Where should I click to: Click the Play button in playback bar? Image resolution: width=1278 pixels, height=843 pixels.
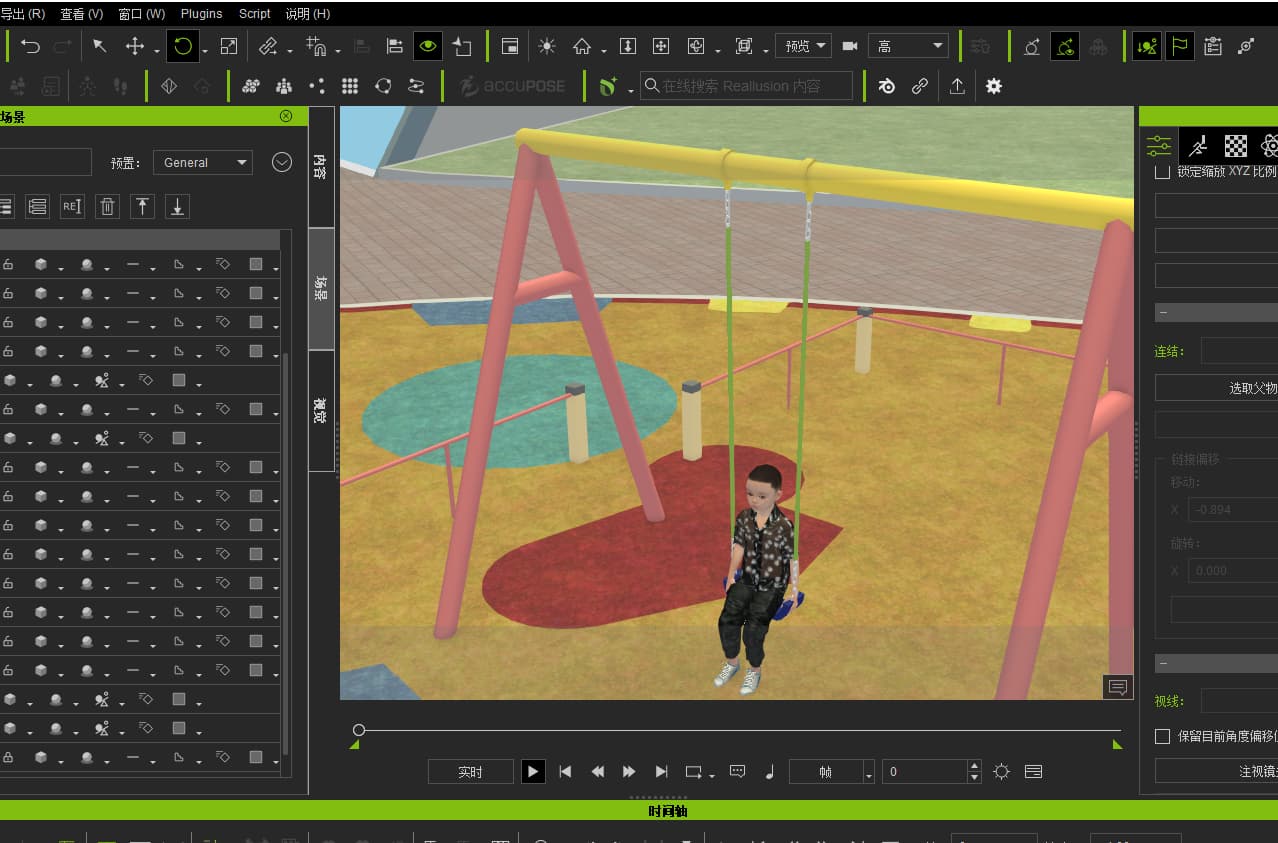click(533, 772)
